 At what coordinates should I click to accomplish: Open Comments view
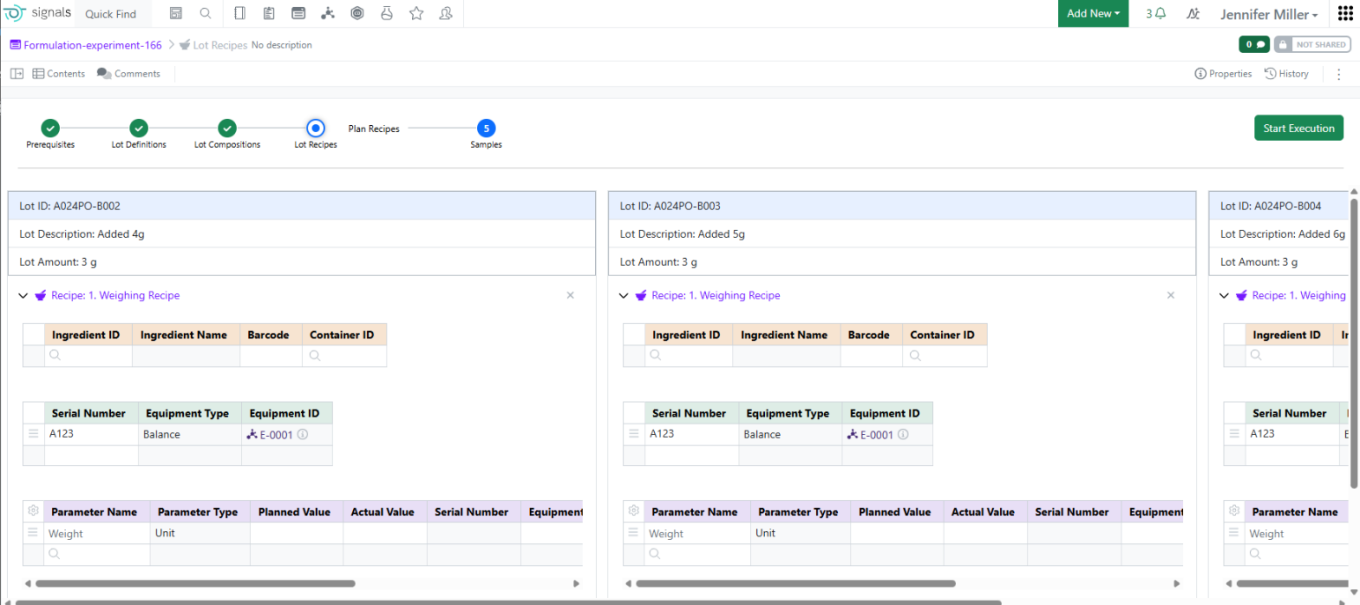129,74
